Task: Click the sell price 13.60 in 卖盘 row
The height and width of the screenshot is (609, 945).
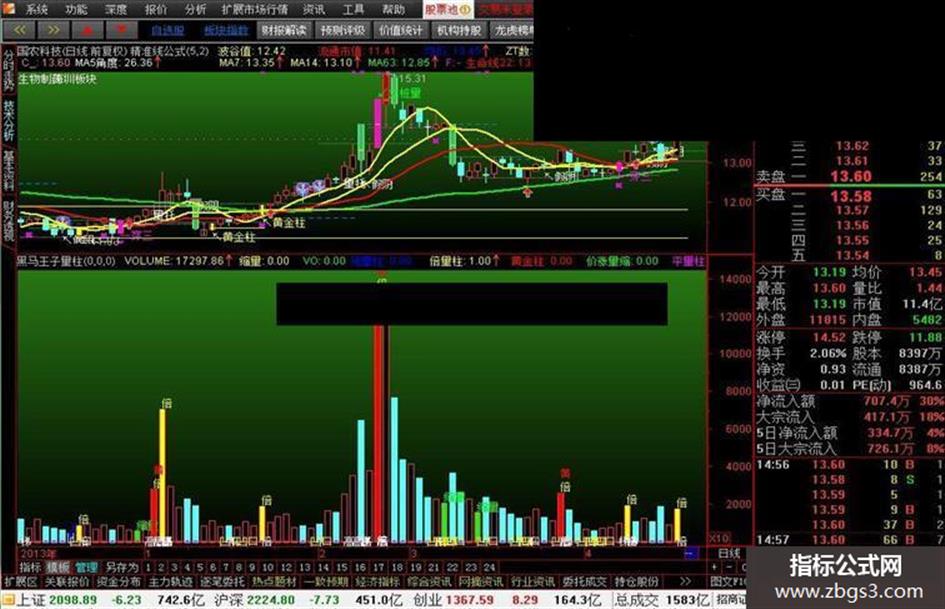Action: [851, 176]
